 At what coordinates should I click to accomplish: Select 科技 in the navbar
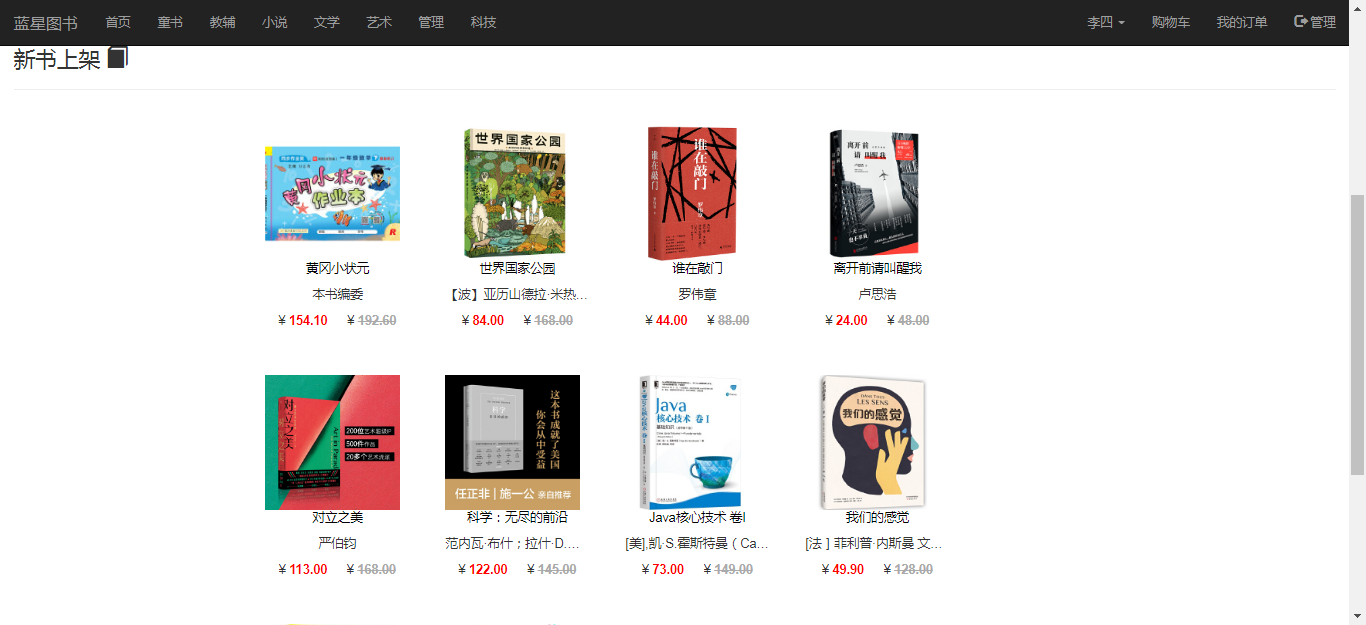(483, 22)
